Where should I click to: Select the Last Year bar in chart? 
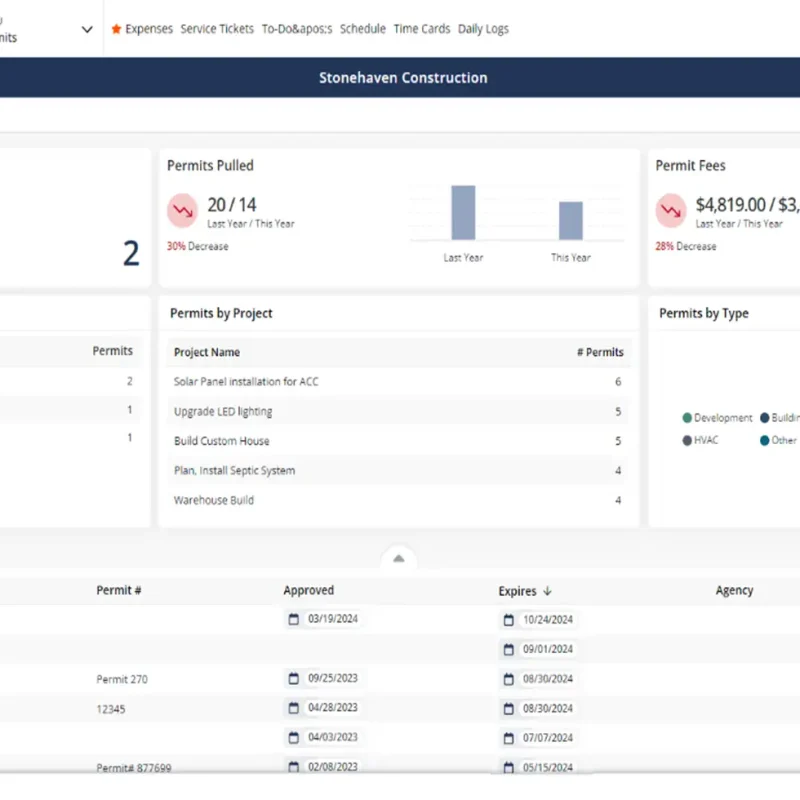463,212
